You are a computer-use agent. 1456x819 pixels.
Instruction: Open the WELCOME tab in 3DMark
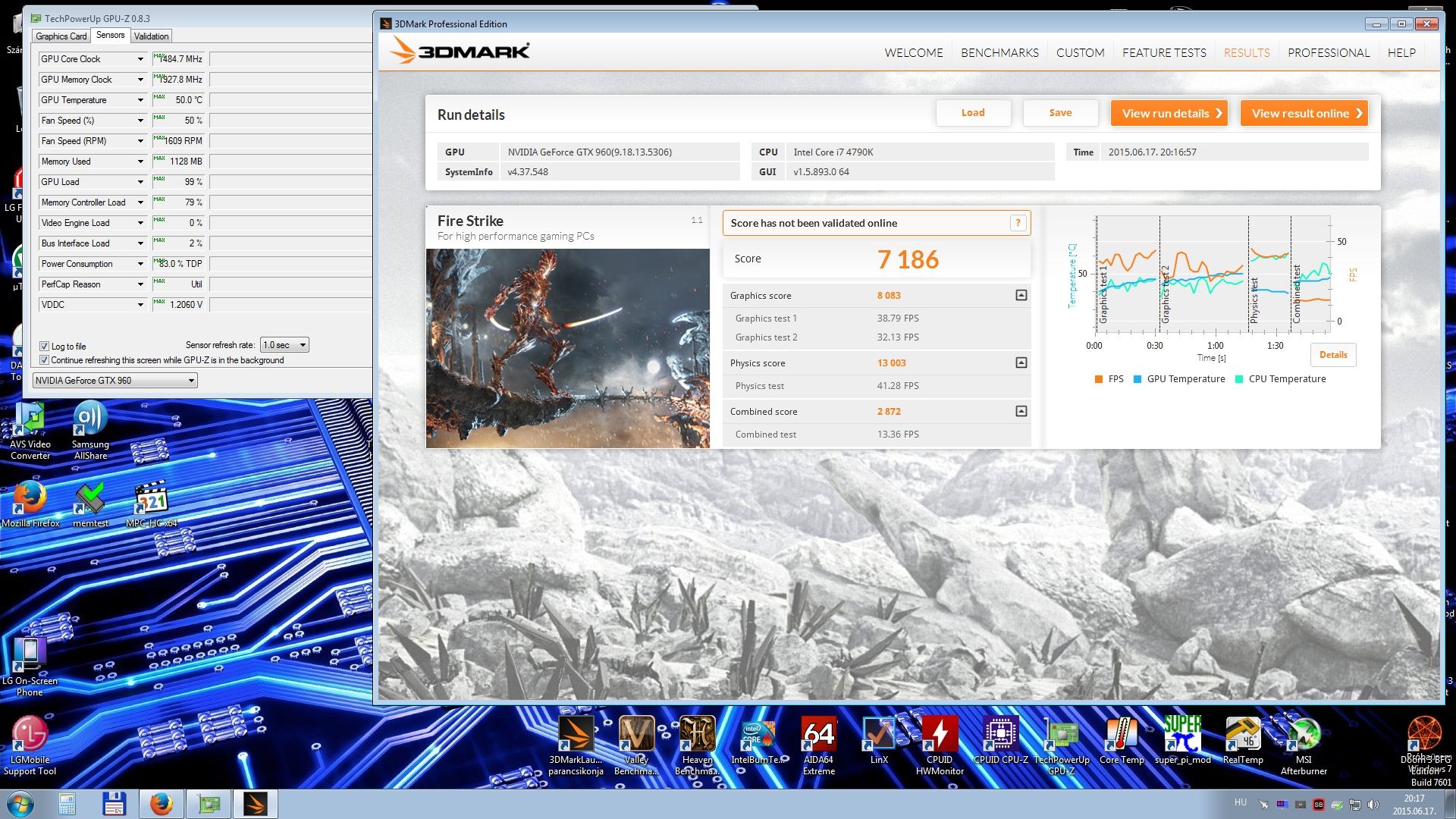coord(914,53)
